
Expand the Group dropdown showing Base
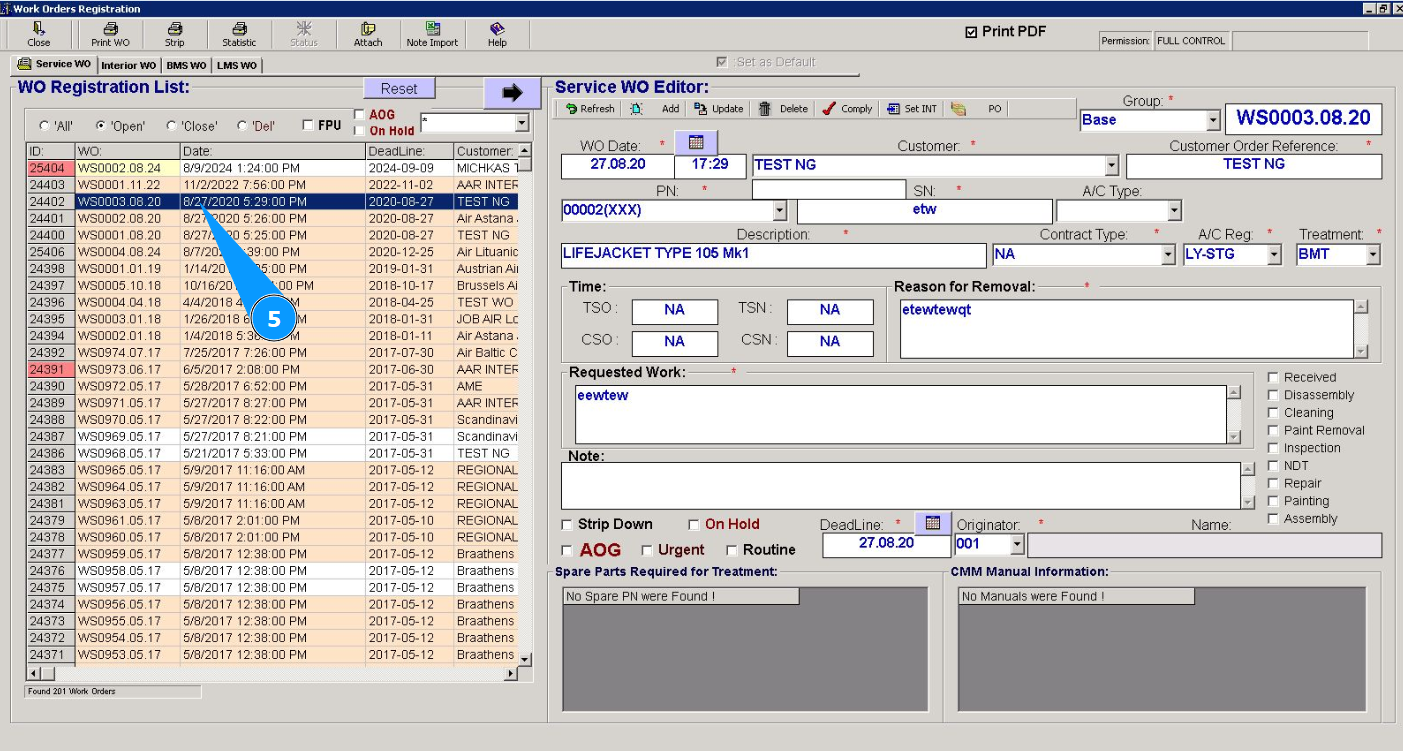[x=1213, y=120]
